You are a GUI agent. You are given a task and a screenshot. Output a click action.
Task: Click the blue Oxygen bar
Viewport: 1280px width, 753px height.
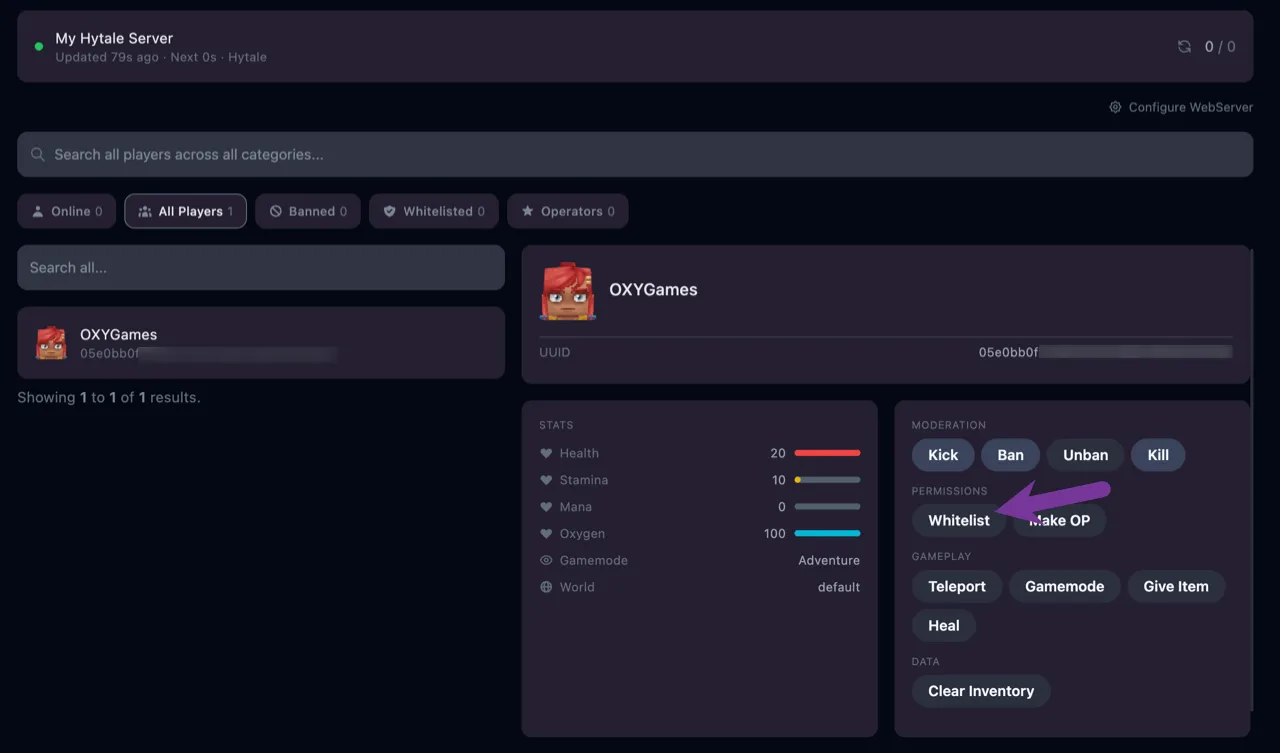click(x=827, y=534)
